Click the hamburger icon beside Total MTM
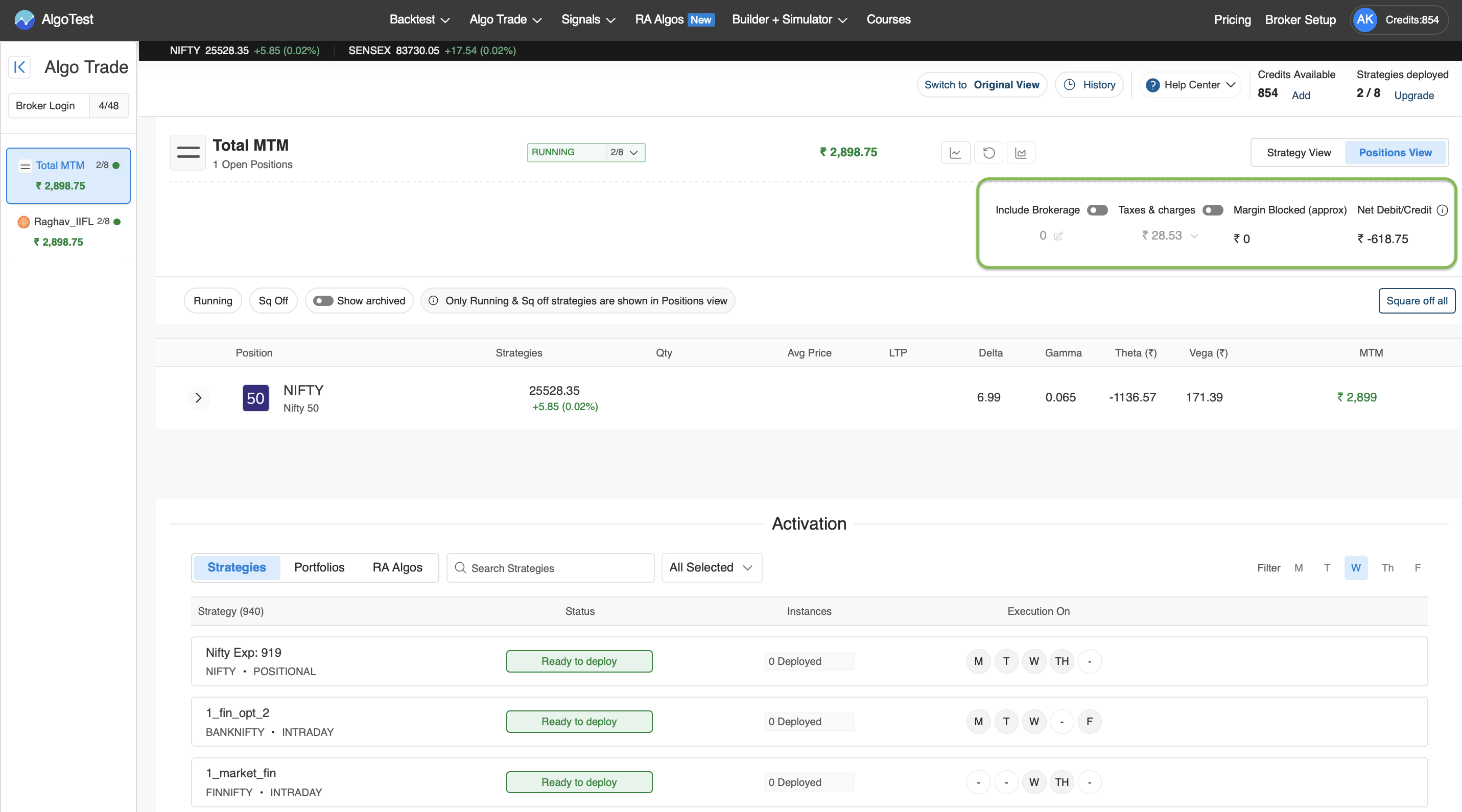This screenshot has height=812, width=1462. pos(187,152)
